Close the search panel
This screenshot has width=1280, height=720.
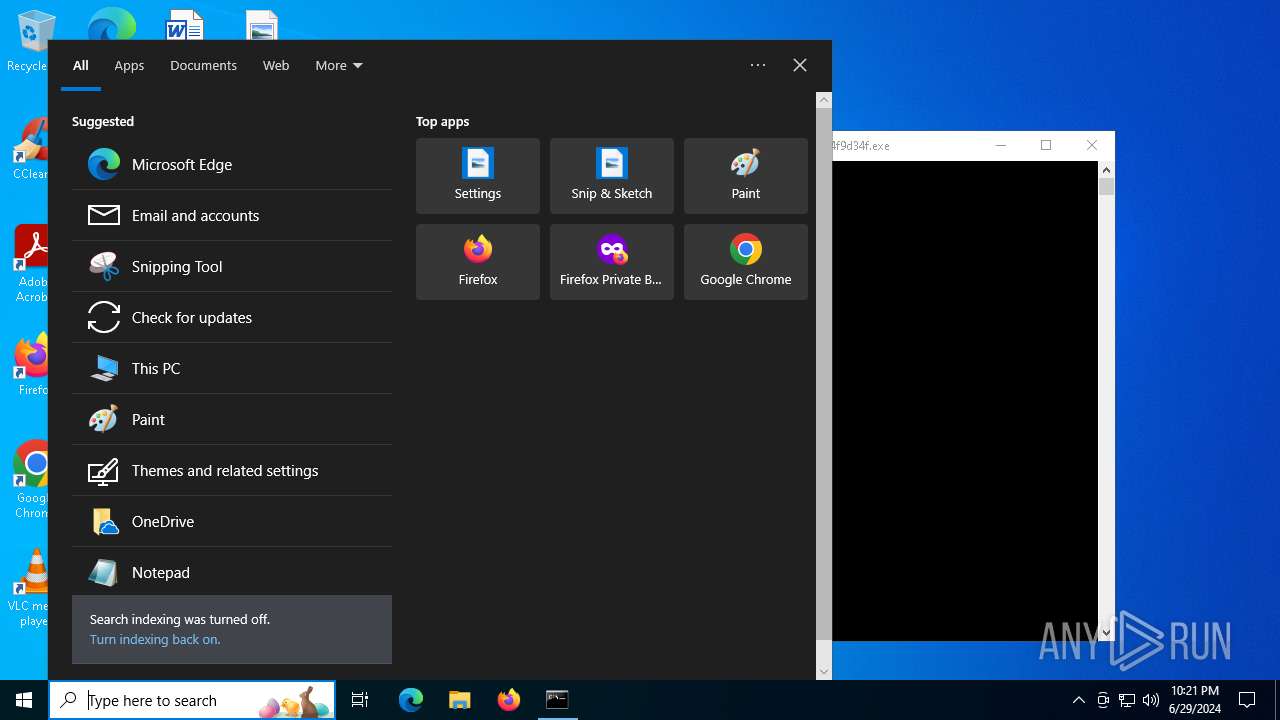[800, 65]
